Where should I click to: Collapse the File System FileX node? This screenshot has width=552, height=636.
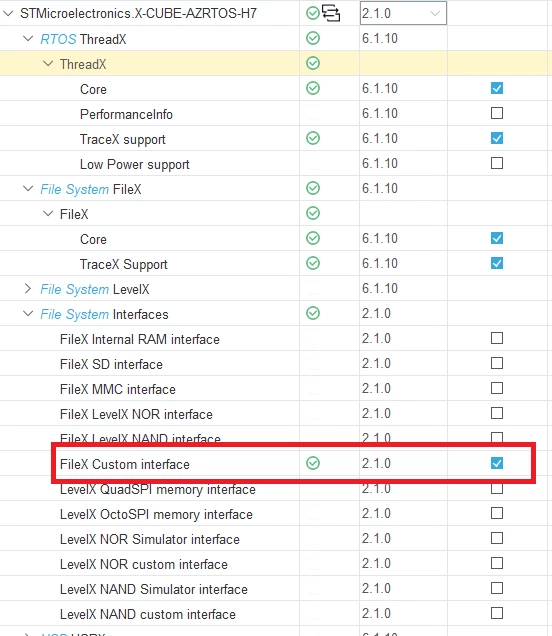pyautogui.click(x=28, y=189)
